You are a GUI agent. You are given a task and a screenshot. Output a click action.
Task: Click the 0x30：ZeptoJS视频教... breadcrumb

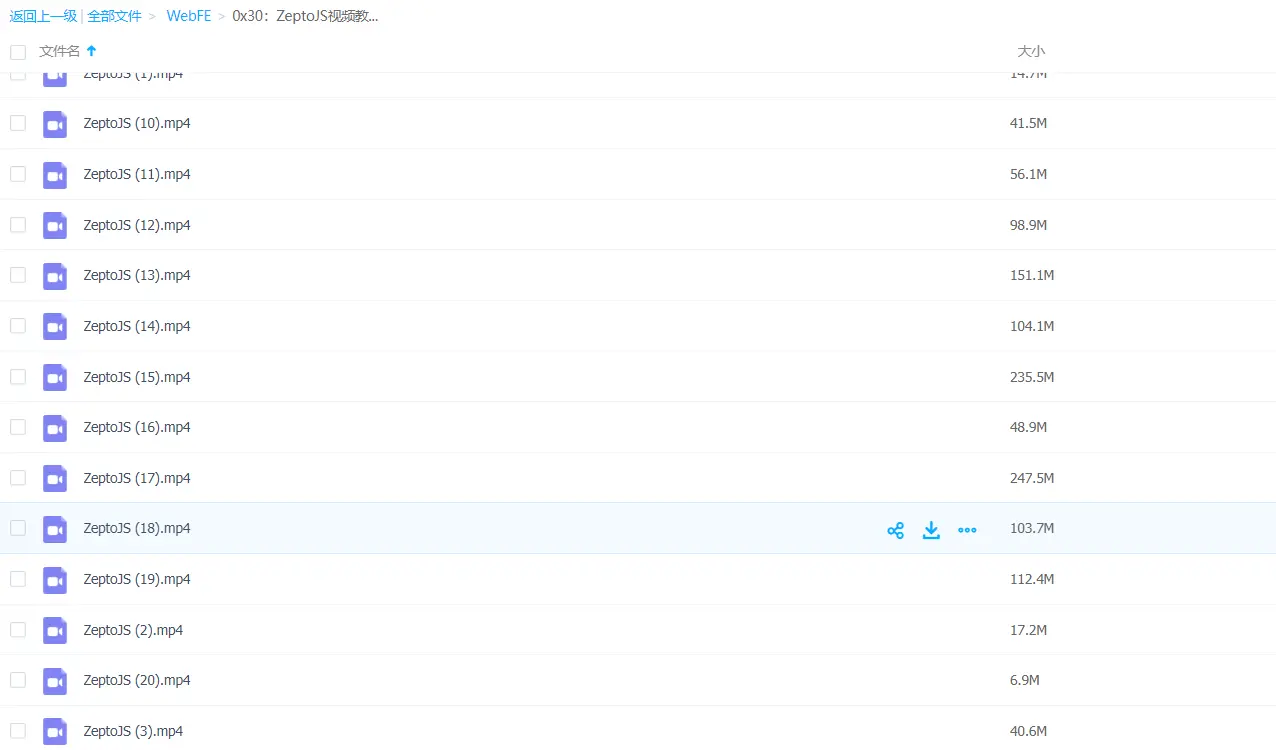(x=305, y=16)
